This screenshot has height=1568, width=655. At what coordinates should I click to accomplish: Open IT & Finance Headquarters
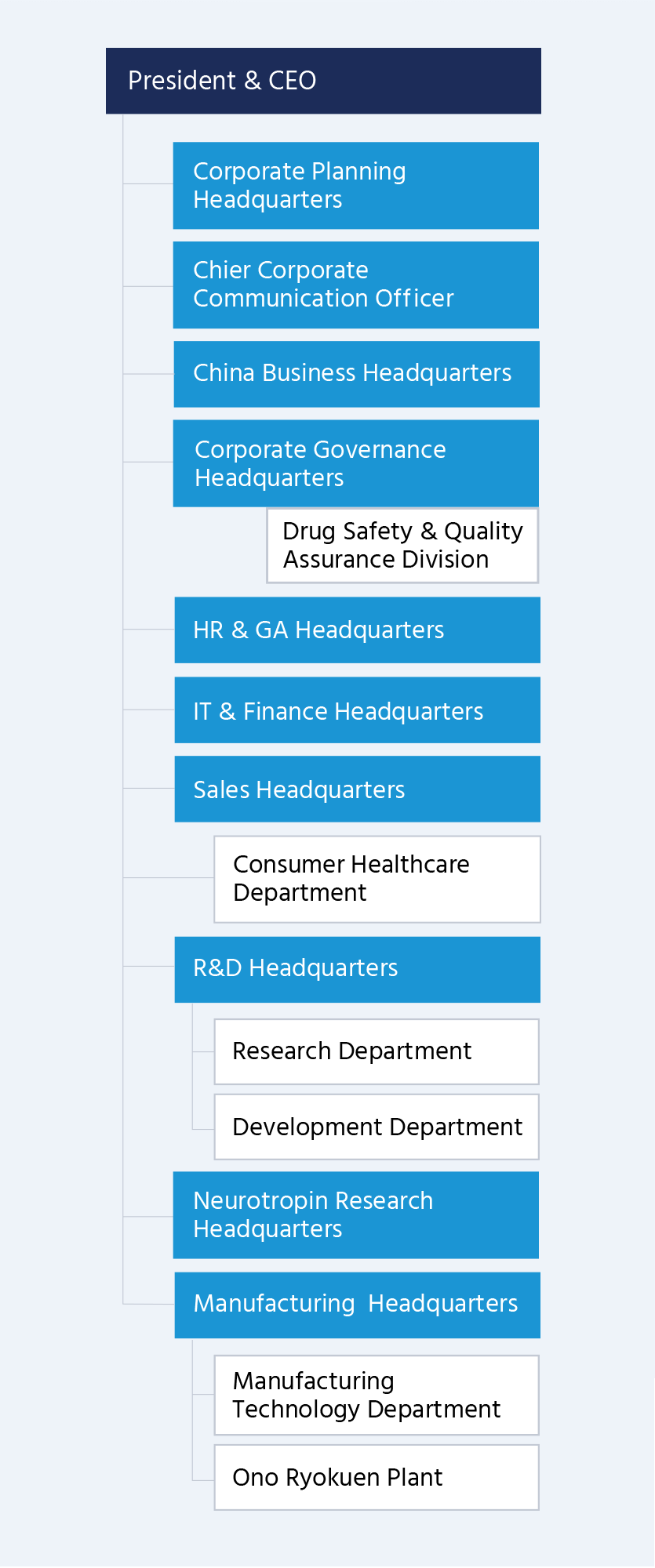(358, 710)
